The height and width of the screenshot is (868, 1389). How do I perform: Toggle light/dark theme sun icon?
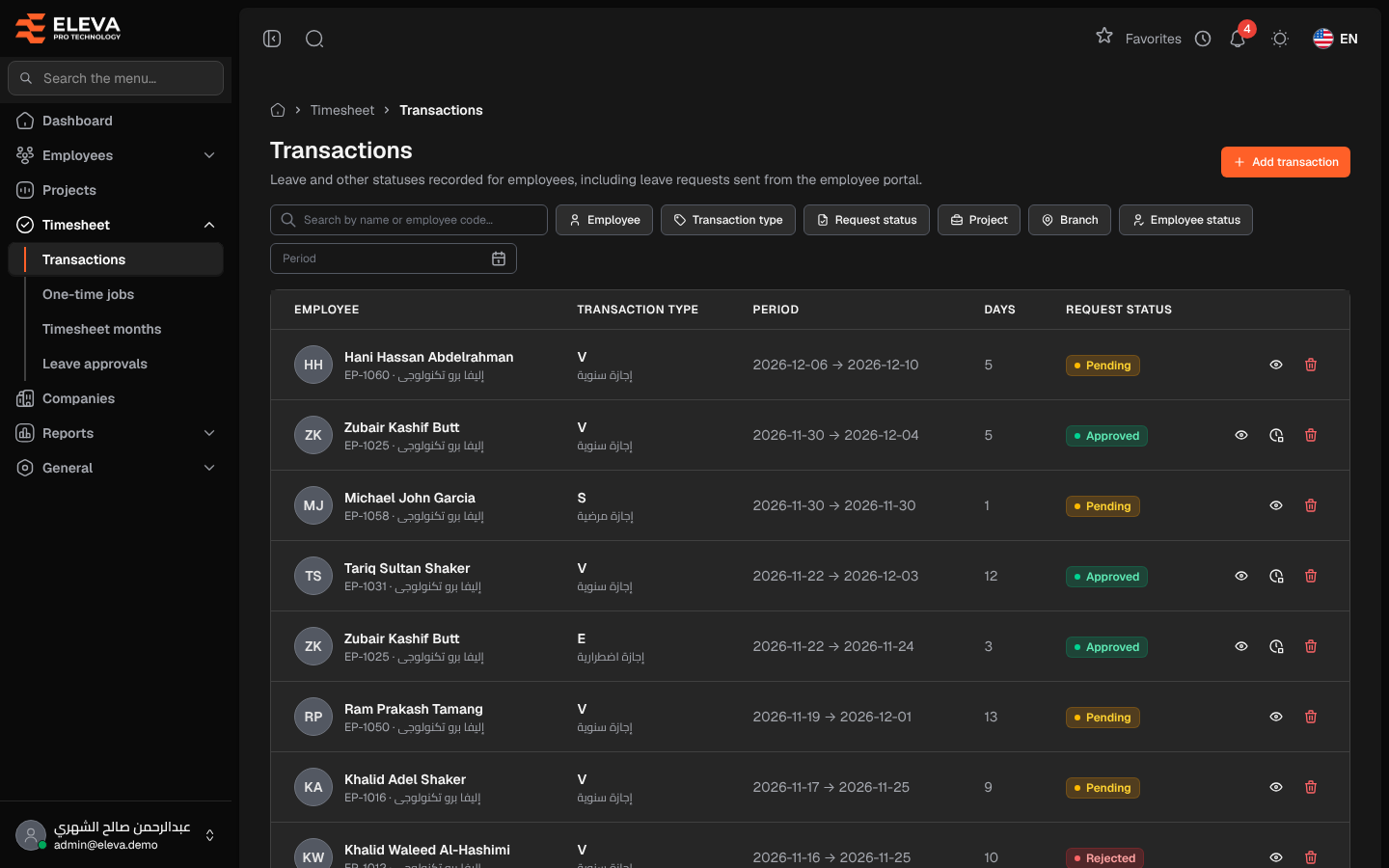click(1280, 39)
